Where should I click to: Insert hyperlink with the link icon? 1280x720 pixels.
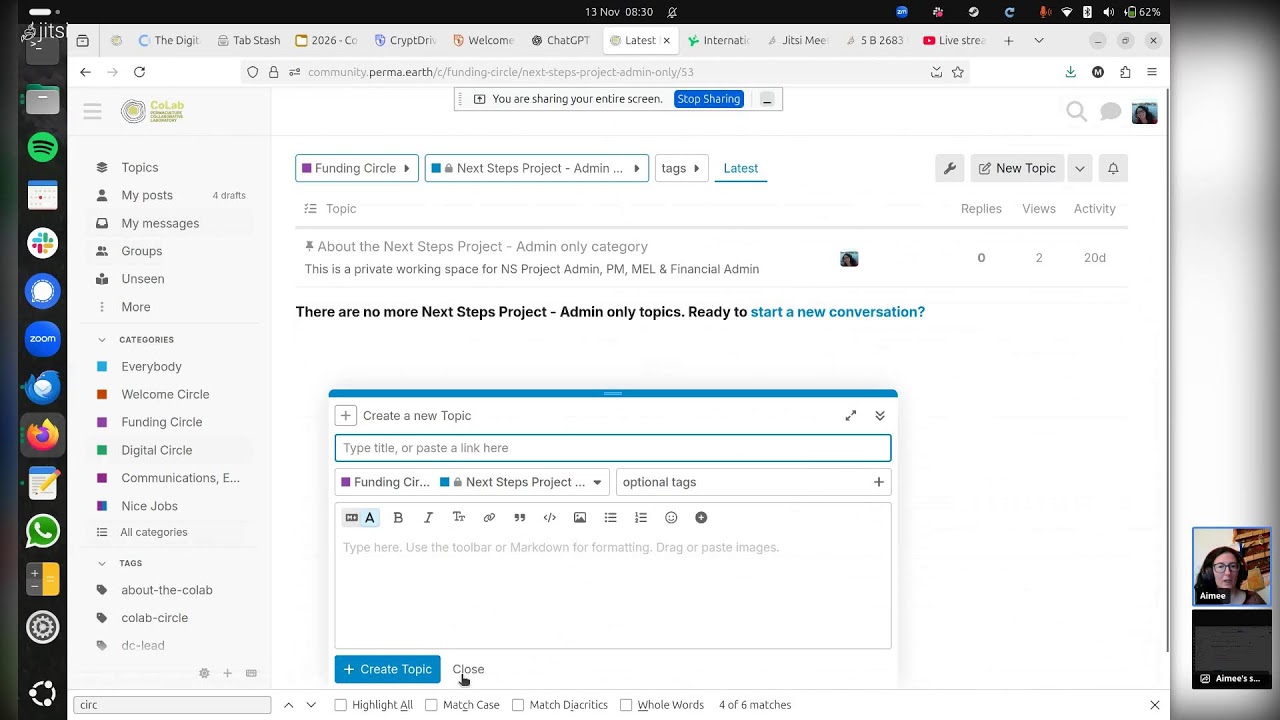pyautogui.click(x=489, y=517)
